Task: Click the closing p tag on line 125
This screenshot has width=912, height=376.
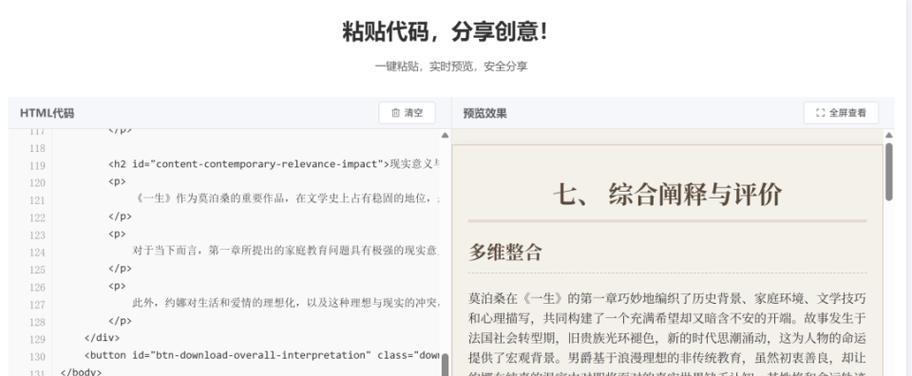Action: pyautogui.click(x=120, y=268)
